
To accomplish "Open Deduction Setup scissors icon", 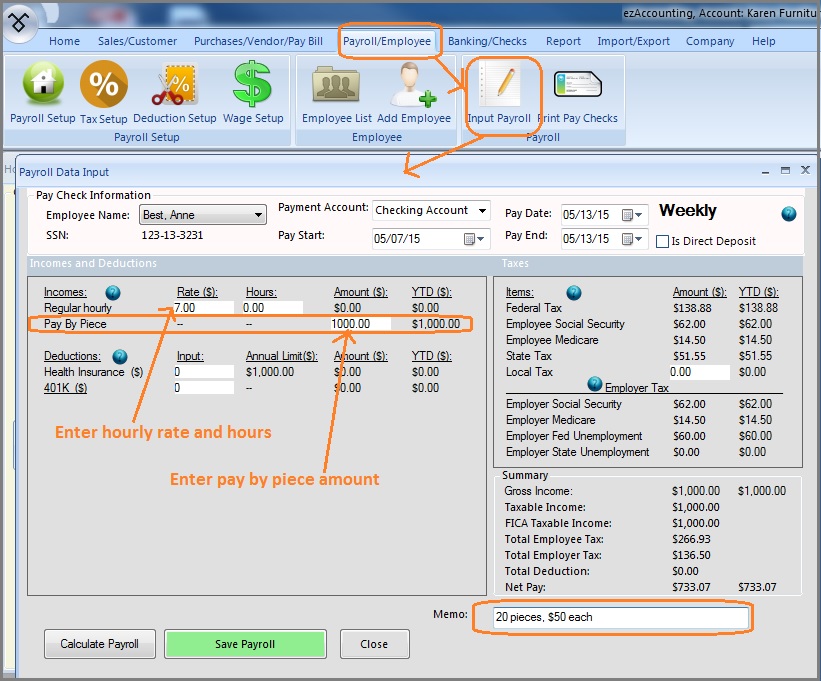I will coord(174,84).
